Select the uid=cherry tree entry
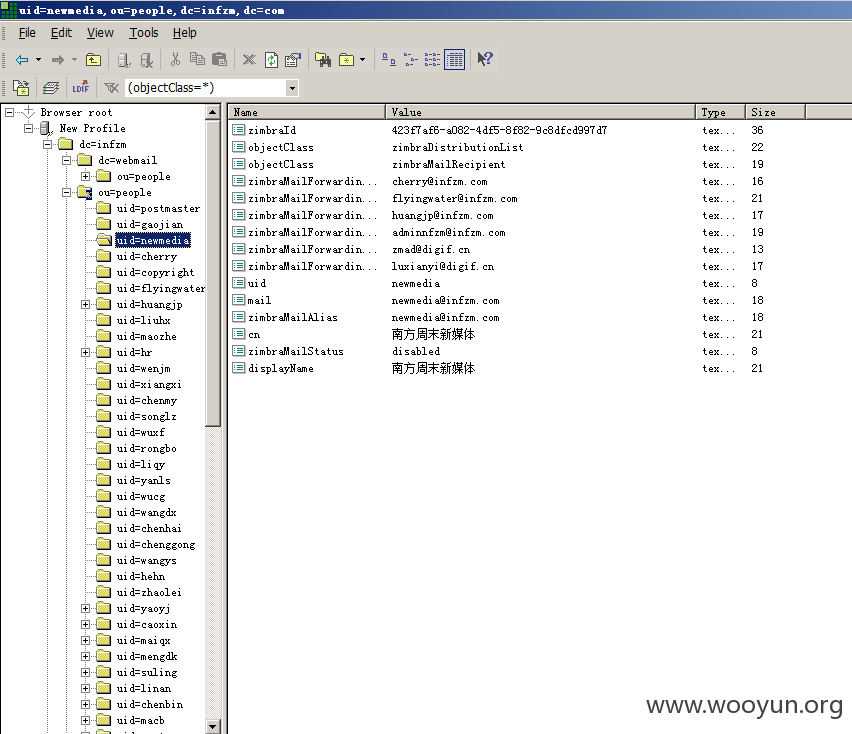852x734 pixels. point(146,256)
